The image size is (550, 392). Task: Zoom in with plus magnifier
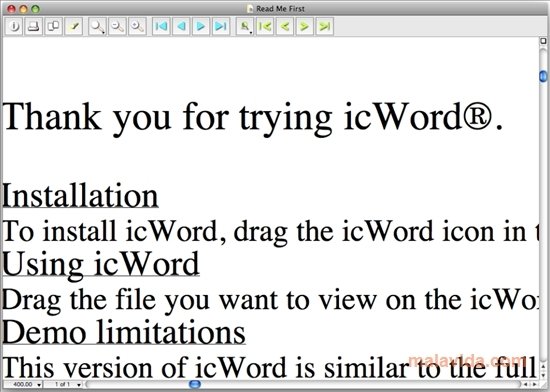[x=137, y=26]
